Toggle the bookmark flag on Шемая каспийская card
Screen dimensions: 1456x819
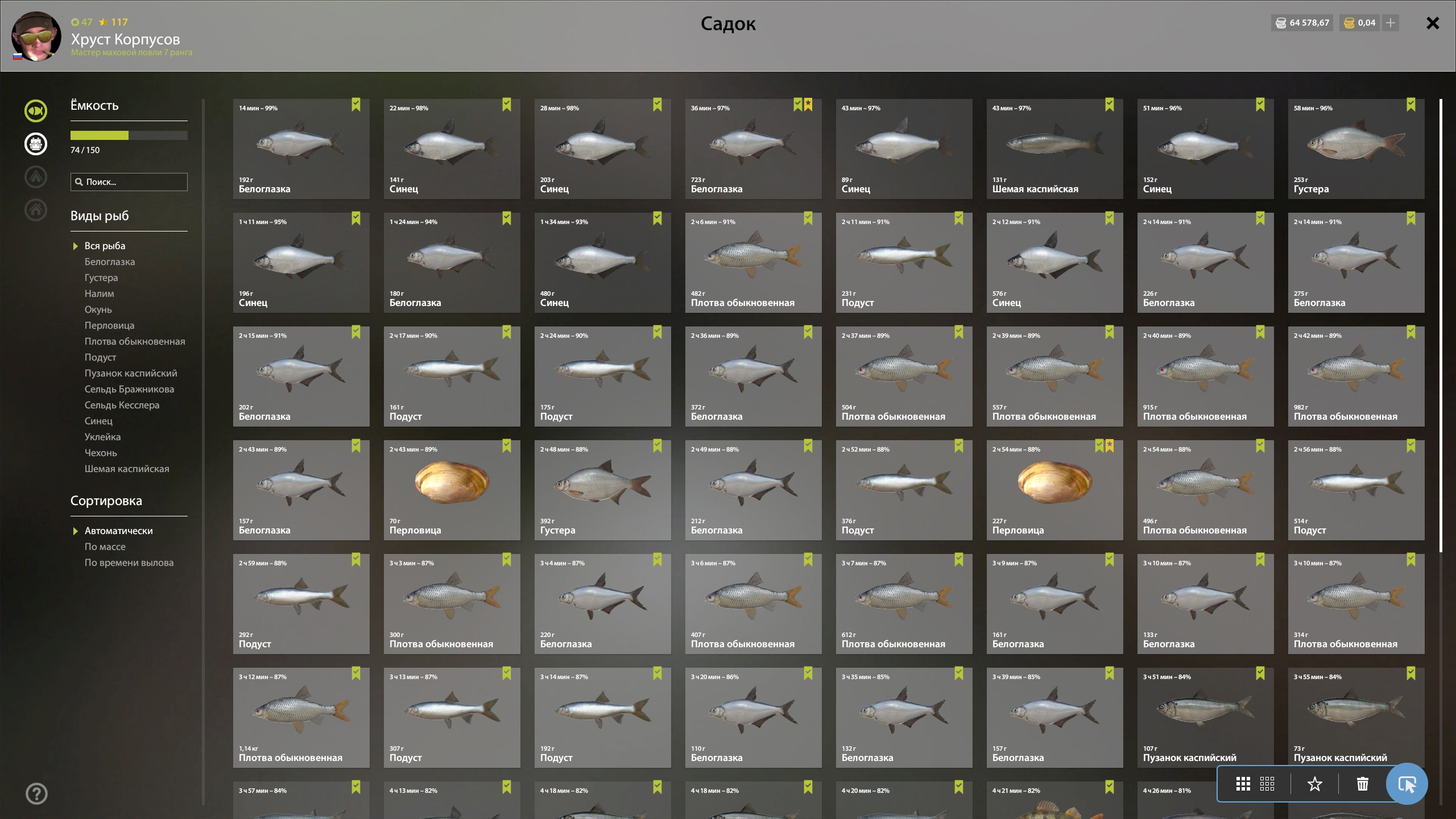point(1110,105)
